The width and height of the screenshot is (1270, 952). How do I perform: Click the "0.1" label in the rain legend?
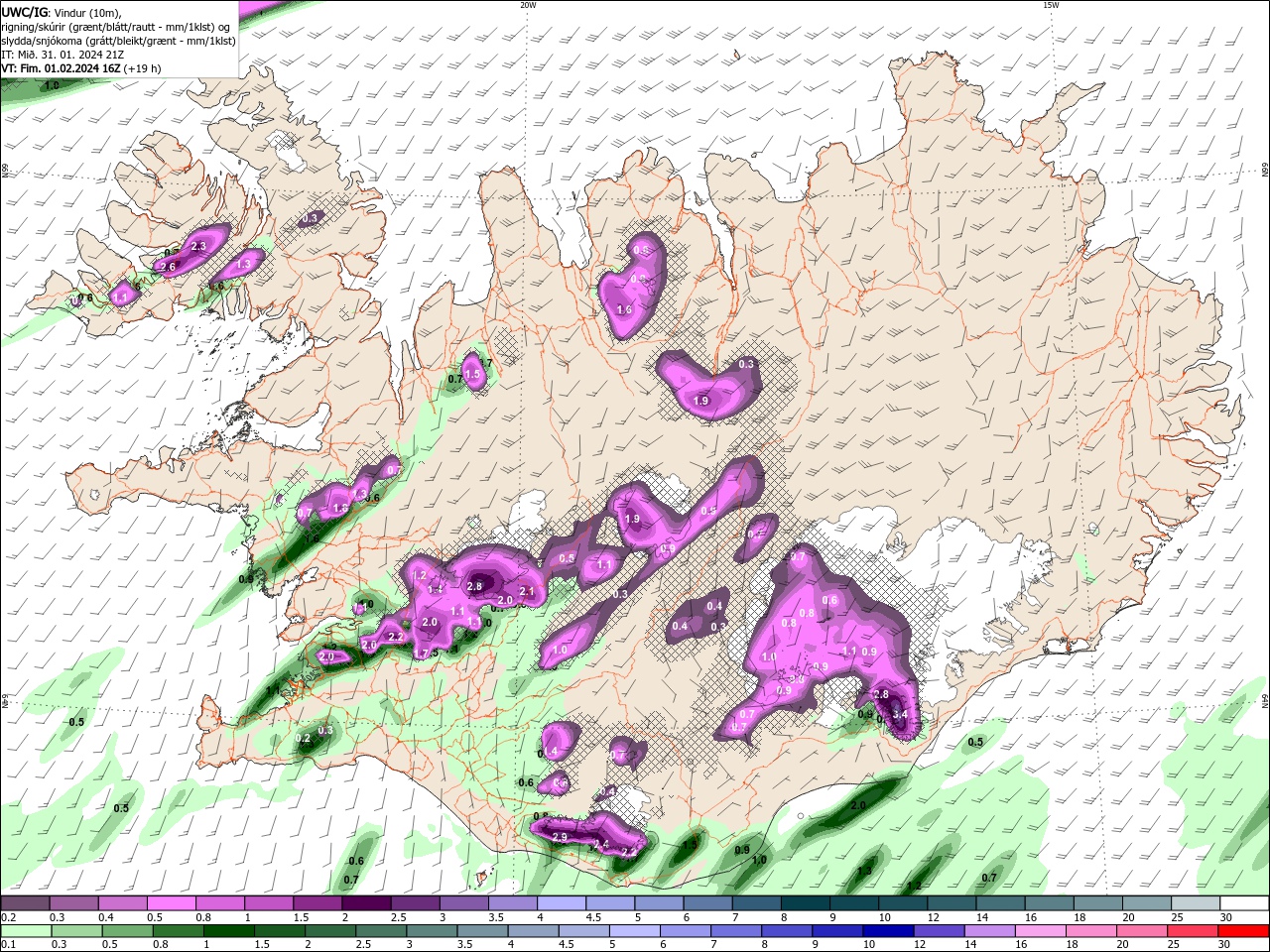[x=8, y=945]
